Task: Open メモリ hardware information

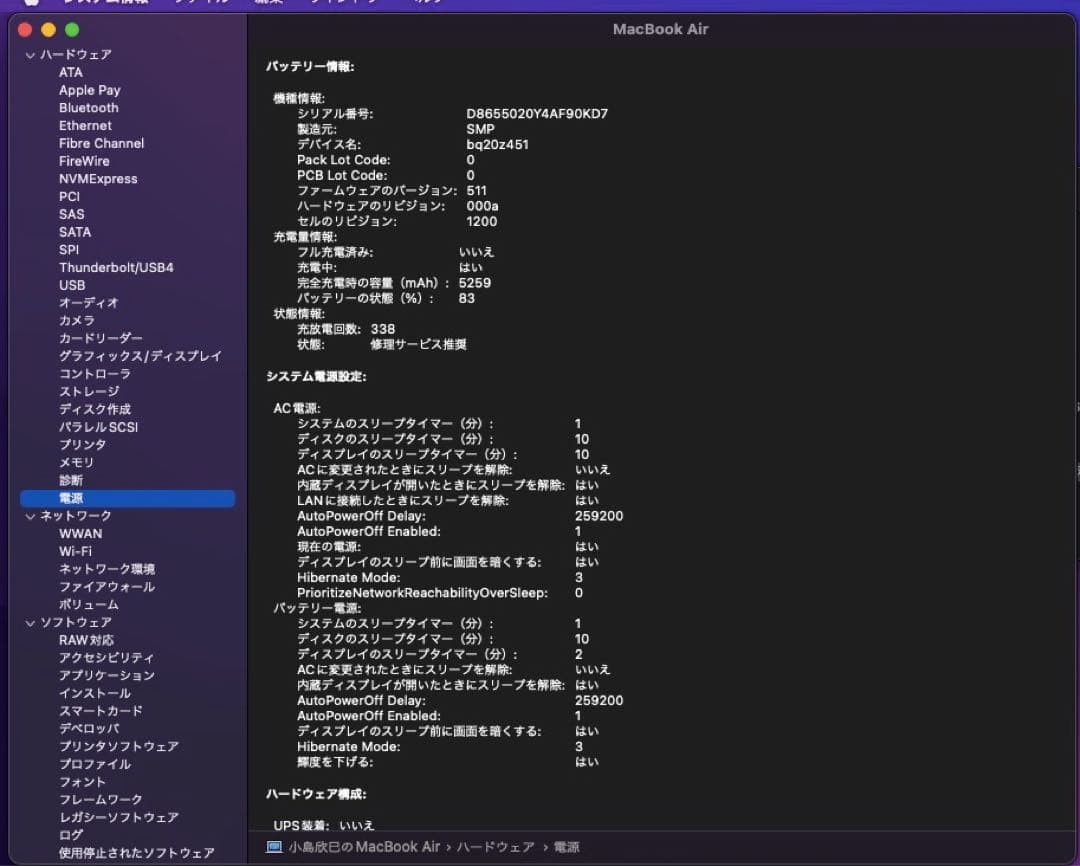Action: point(76,463)
